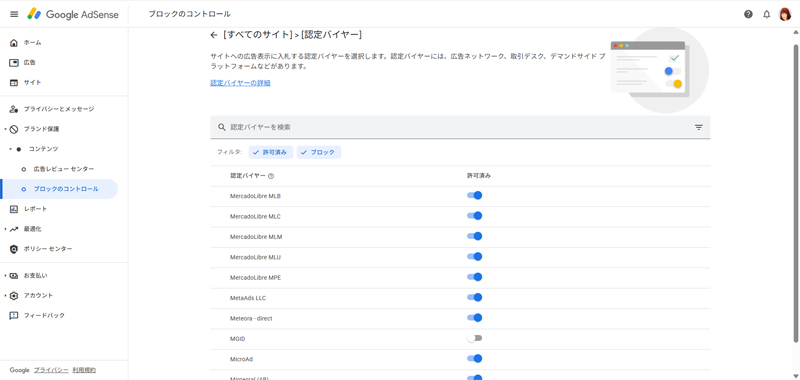The height and width of the screenshot is (380, 800).
Task: Open the filter options icon in search bar
Action: (698, 127)
